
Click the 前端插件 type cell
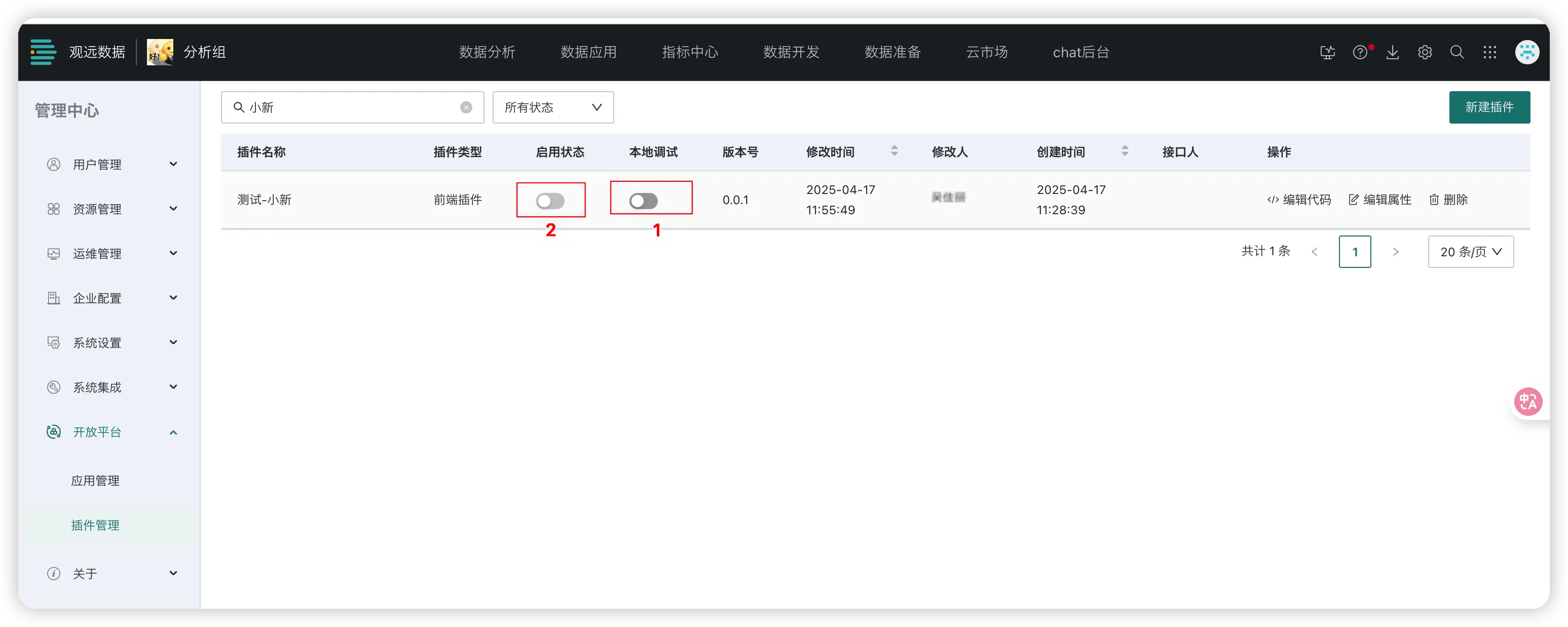tap(457, 200)
